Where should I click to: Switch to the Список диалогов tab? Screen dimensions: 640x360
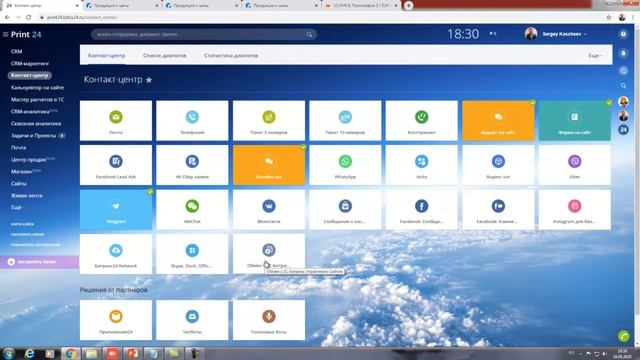tap(164, 55)
